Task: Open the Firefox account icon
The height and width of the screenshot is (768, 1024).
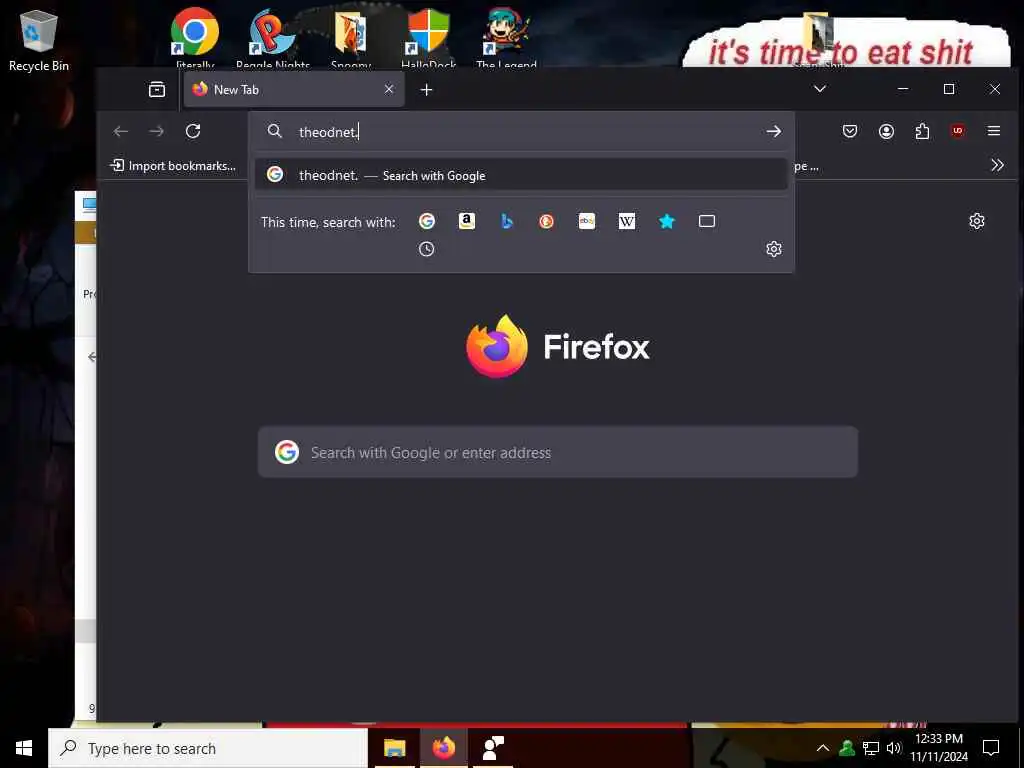Action: point(886,131)
